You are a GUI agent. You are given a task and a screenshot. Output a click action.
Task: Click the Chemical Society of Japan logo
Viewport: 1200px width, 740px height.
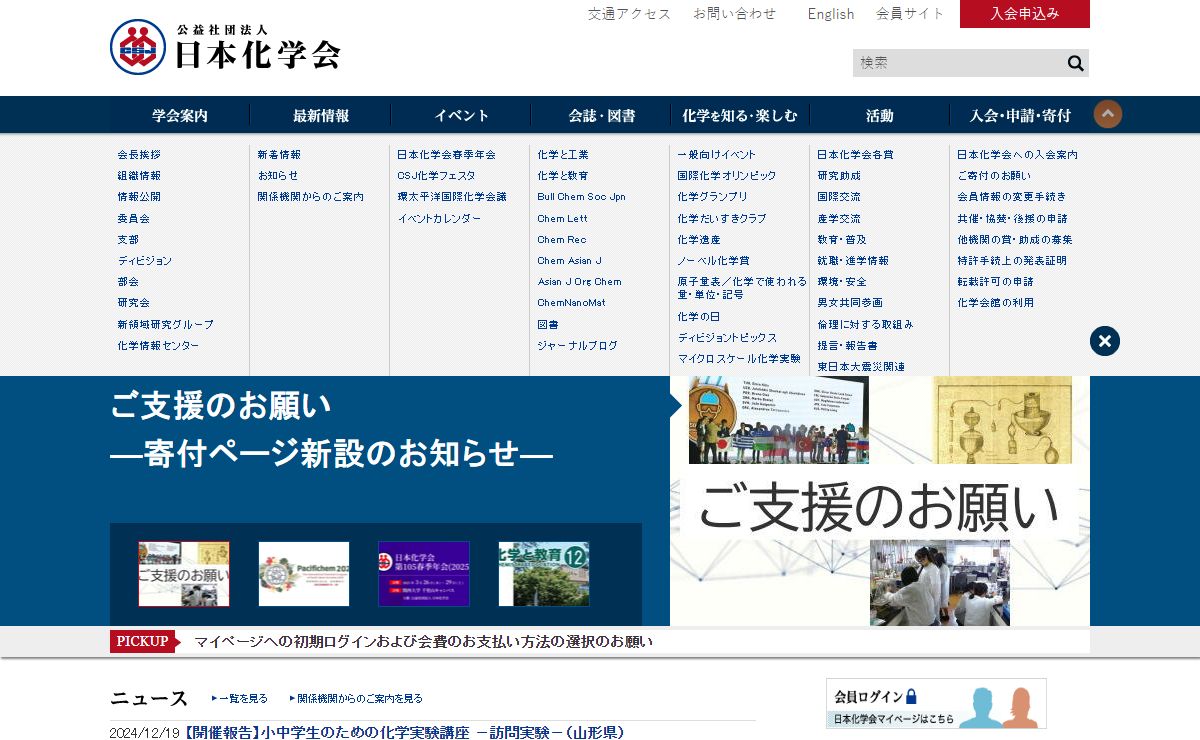click(225, 47)
